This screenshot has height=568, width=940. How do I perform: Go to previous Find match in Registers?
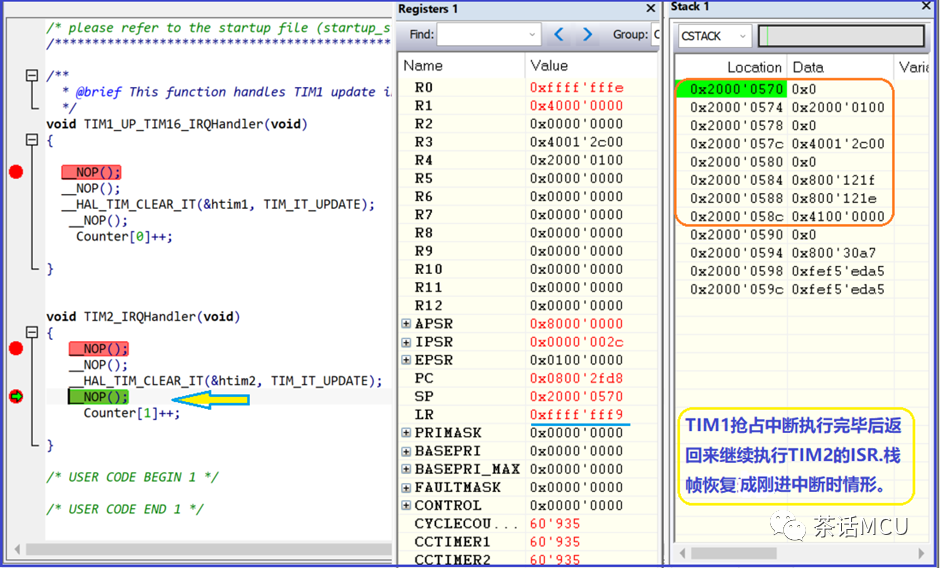click(559, 35)
